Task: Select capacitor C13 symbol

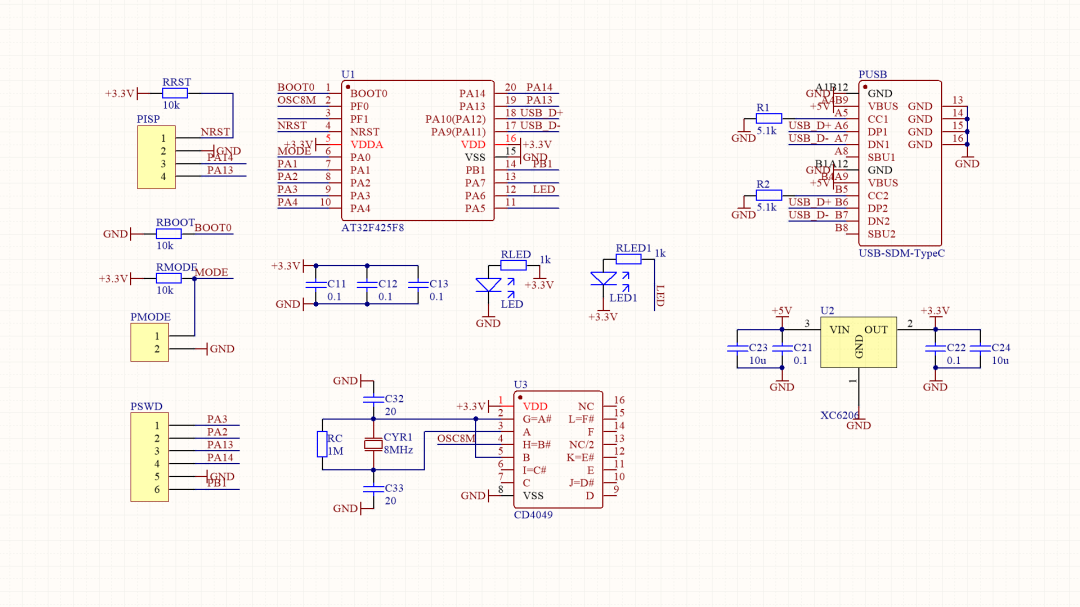Action: coord(418,285)
